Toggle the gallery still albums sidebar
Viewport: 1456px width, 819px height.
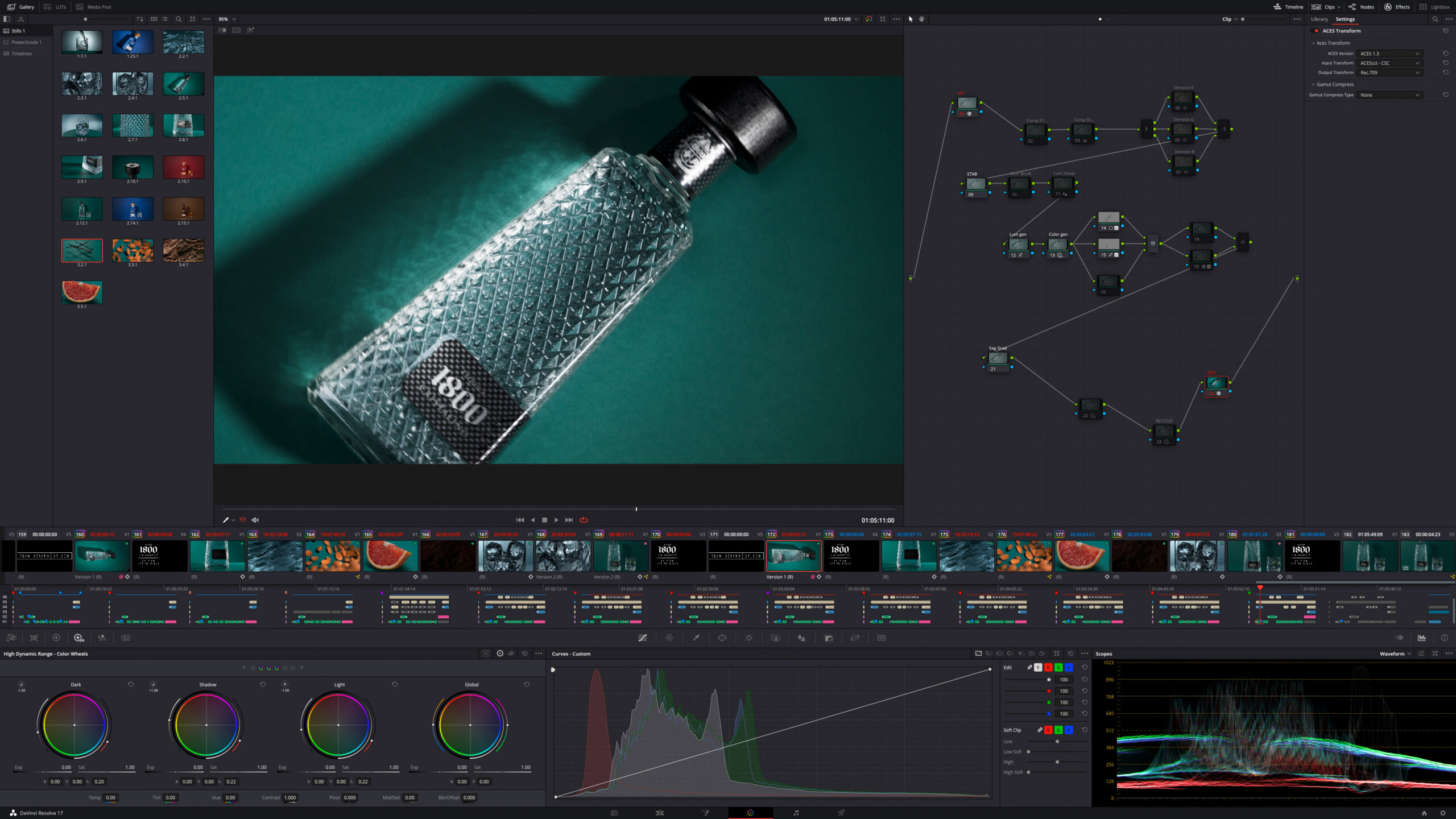coord(7,19)
